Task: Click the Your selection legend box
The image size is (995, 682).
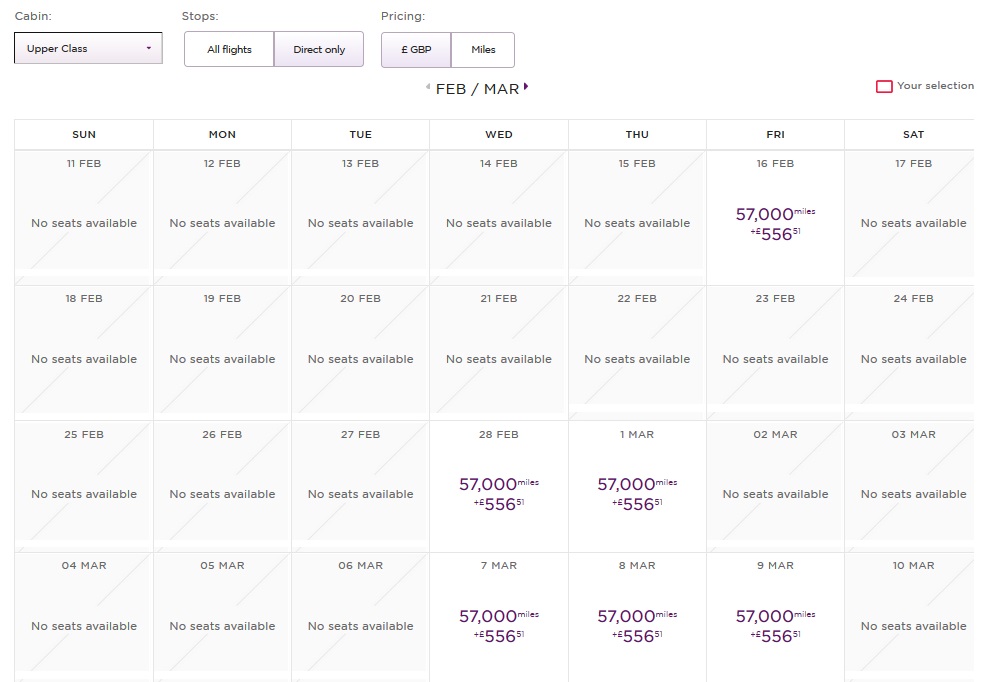Action: pos(884,87)
